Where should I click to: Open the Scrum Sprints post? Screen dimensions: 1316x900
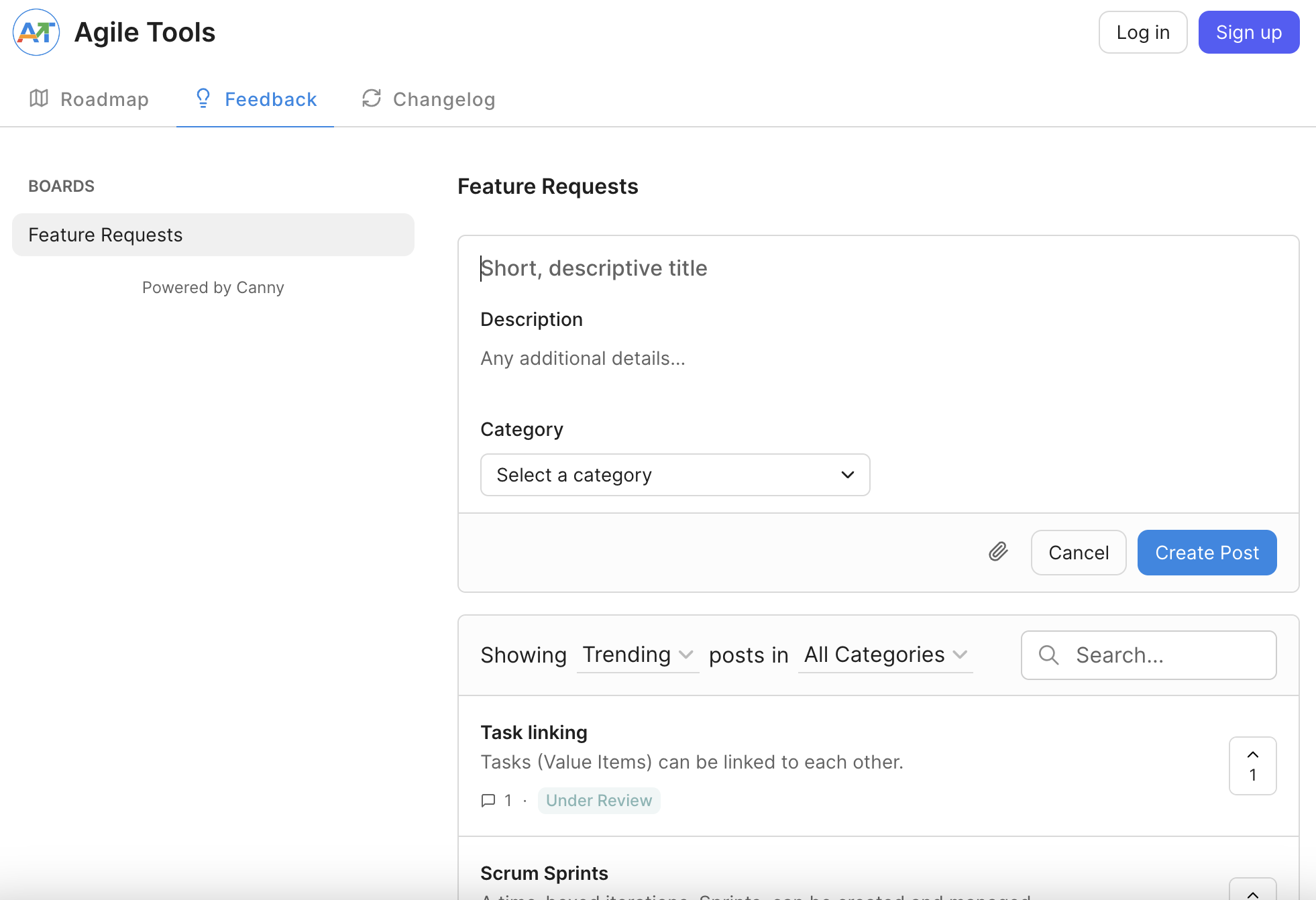(x=544, y=873)
